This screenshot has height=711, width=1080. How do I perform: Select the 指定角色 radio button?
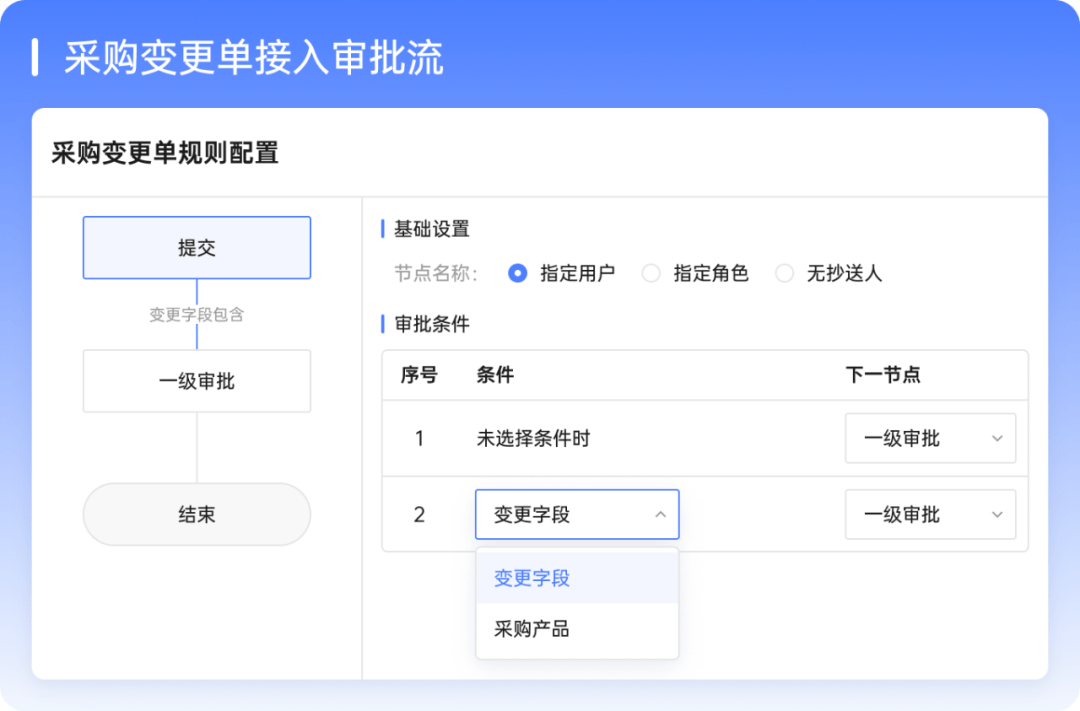coord(651,273)
